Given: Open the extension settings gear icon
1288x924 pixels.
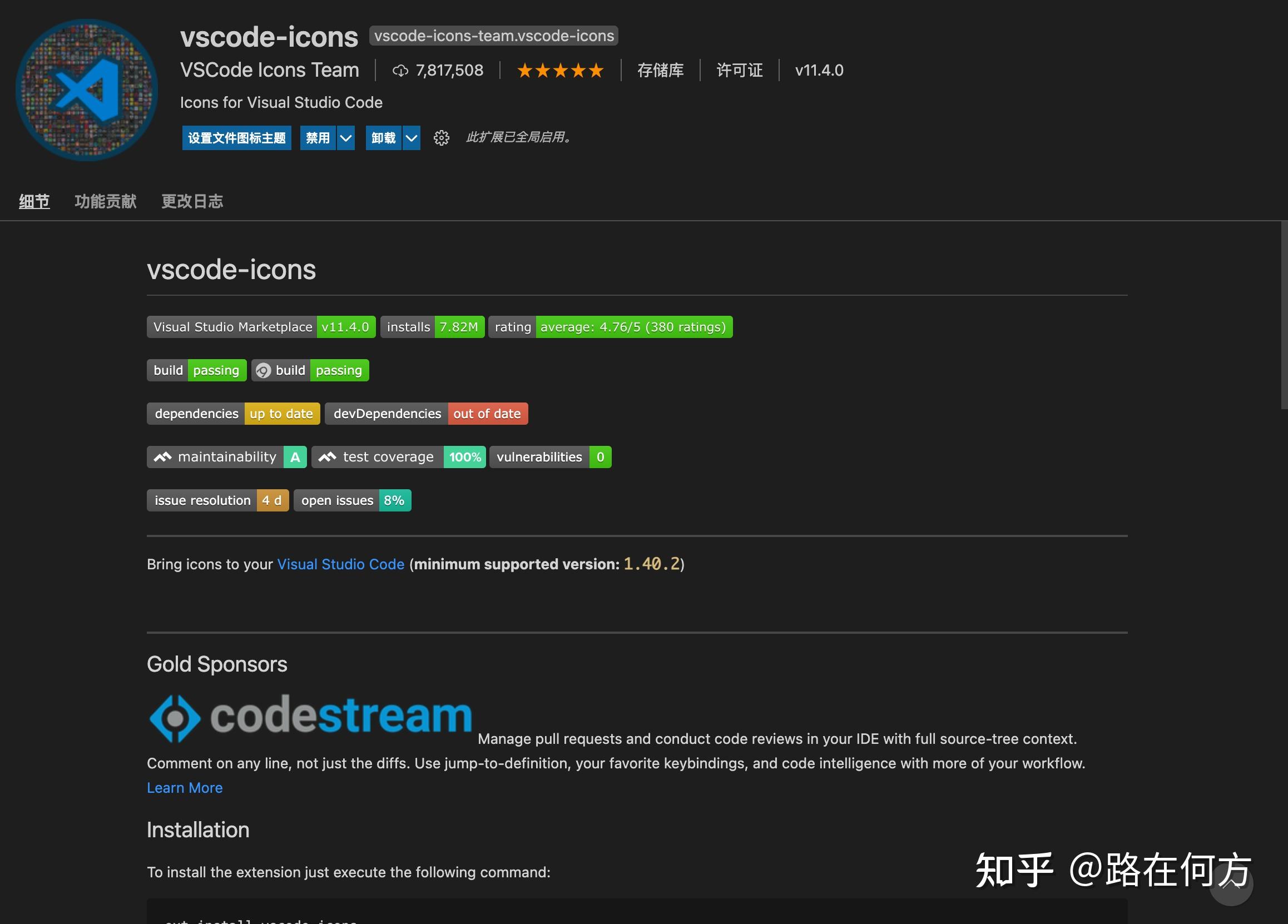Looking at the screenshot, I should point(441,138).
